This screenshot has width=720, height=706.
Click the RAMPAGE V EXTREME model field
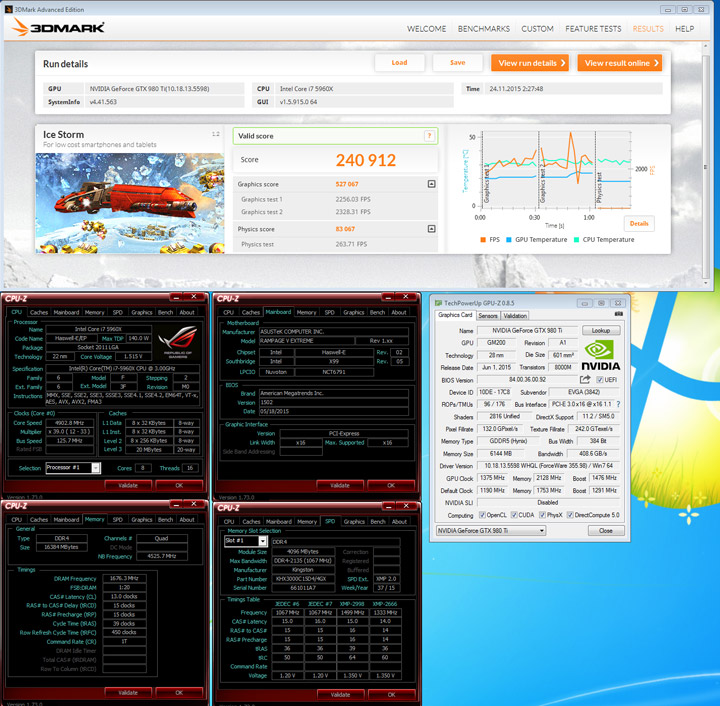click(307, 341)
